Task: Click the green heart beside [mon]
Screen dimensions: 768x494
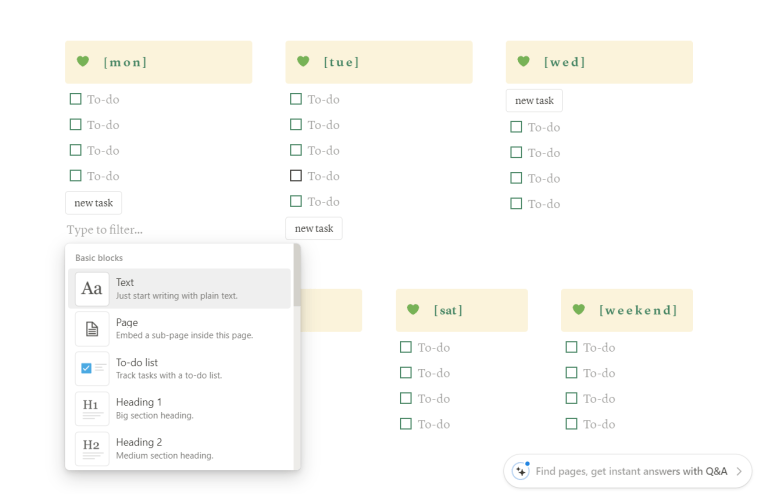Action: pos(83,62)
